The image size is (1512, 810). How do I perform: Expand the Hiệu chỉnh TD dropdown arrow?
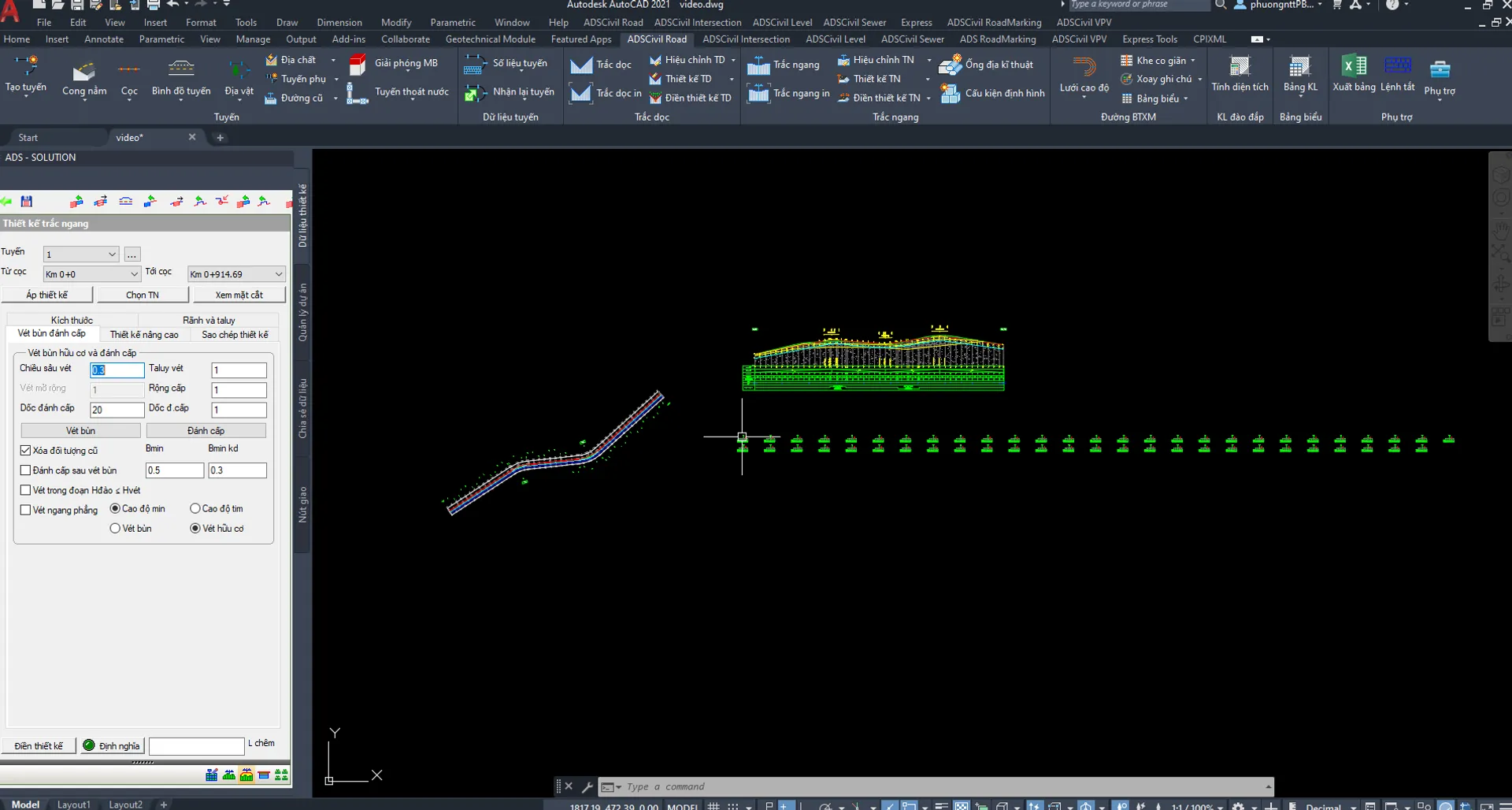click(733, 60)
